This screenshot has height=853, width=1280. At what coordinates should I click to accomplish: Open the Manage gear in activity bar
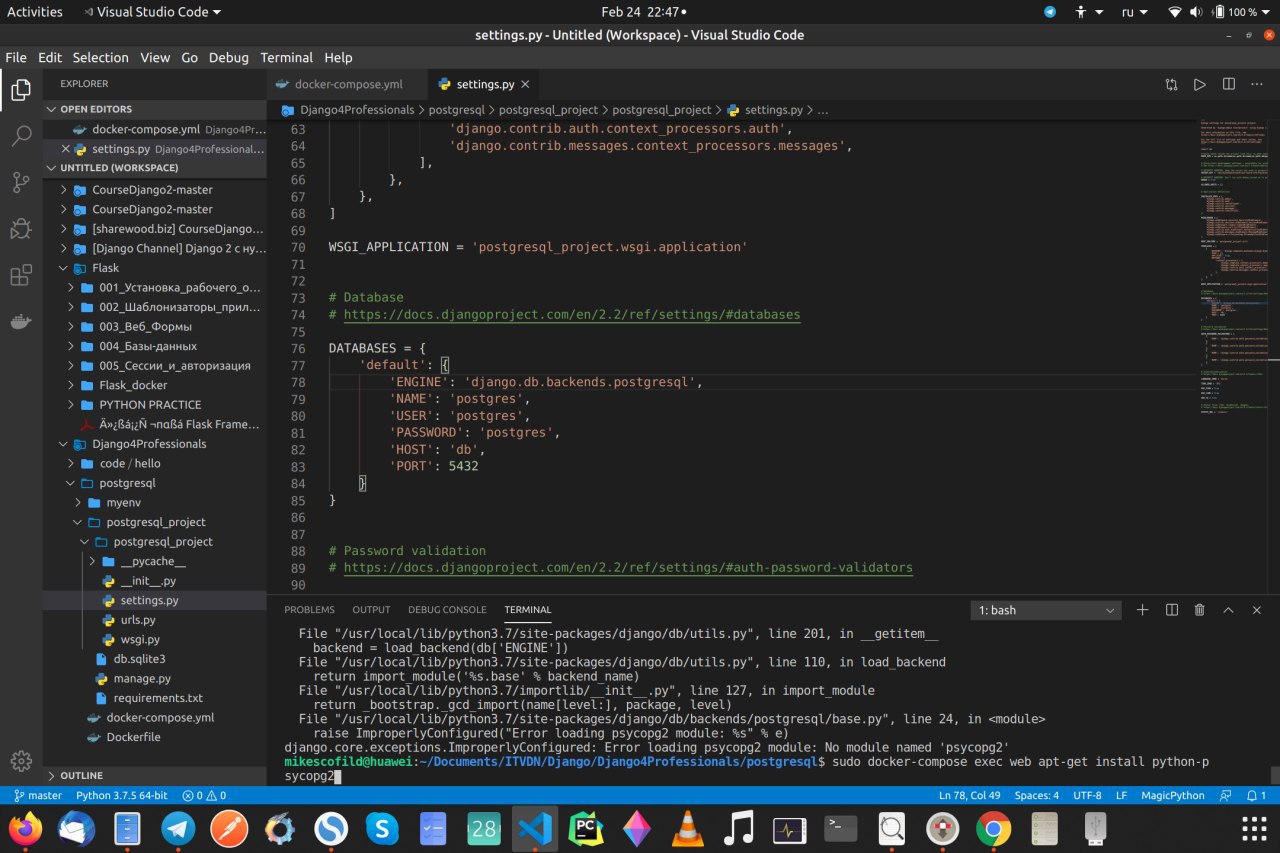[21, 761]
